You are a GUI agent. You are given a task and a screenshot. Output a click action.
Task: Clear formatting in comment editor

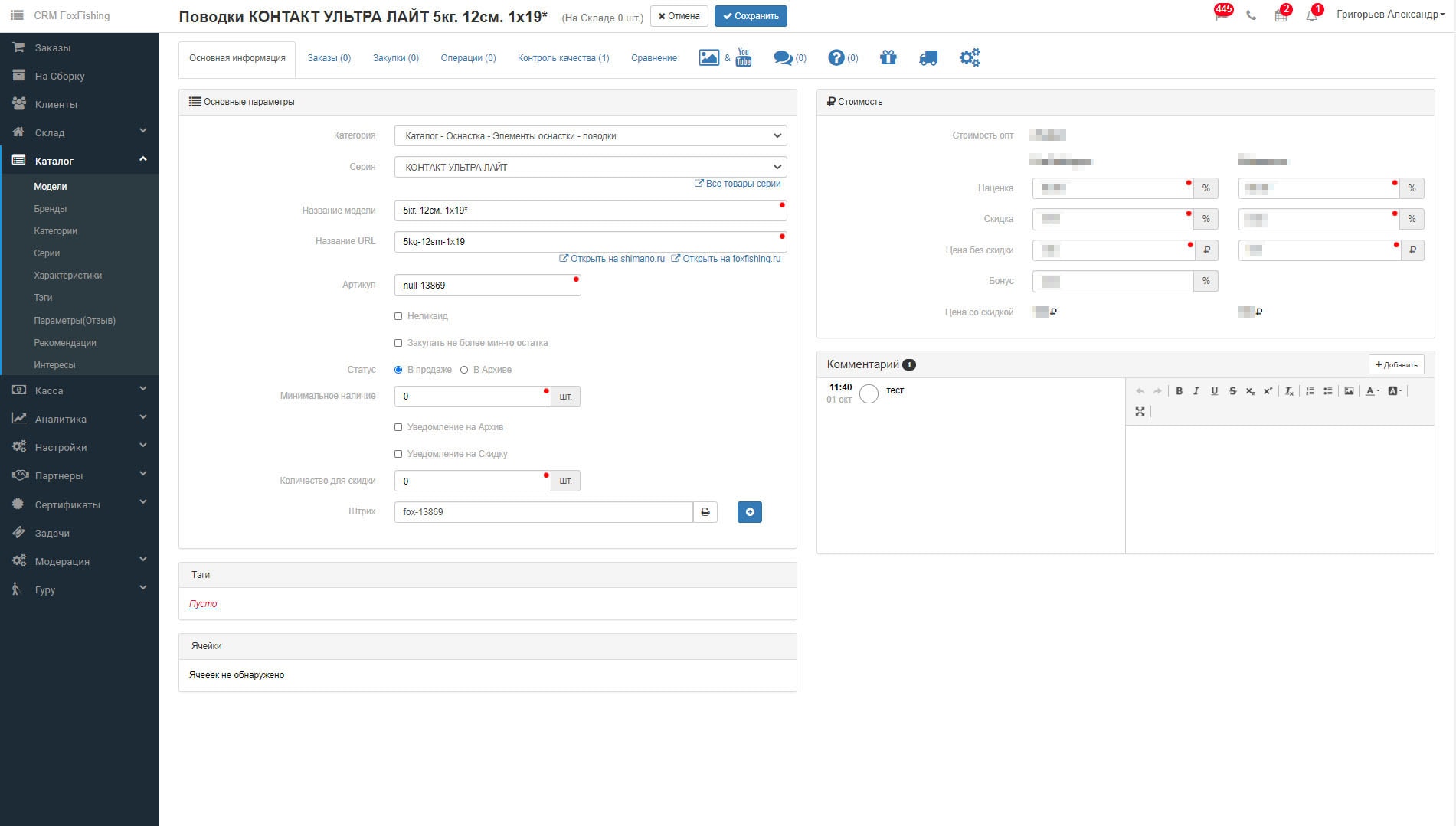[x=1289, y=391]
